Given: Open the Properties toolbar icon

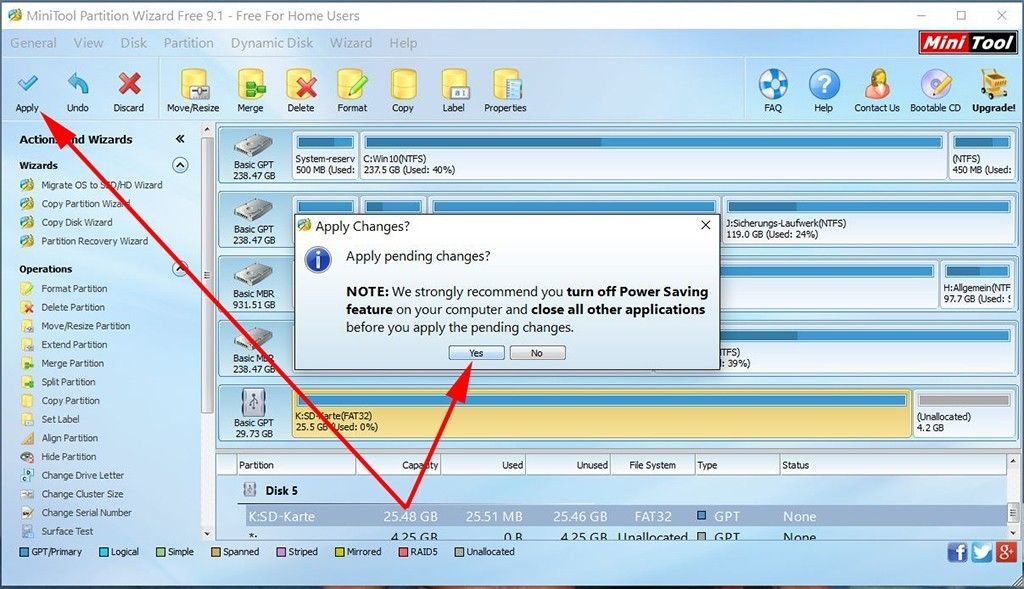Looking at the screenshot, I should 506,85.
